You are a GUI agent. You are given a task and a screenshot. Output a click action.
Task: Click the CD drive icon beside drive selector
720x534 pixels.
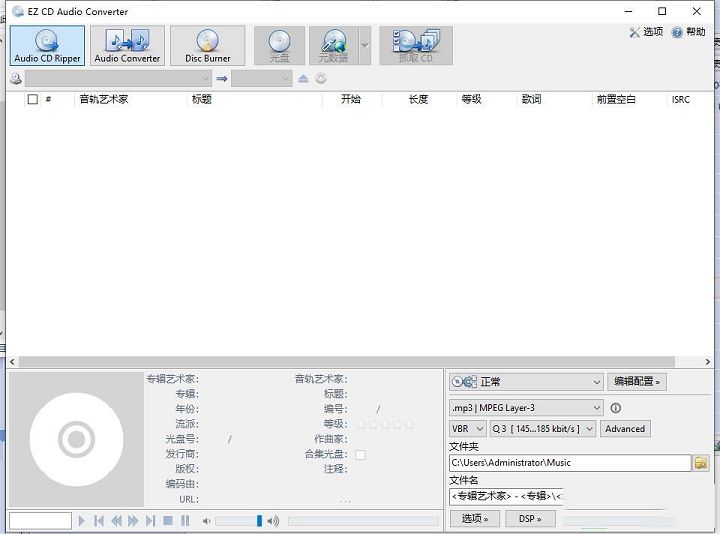16,79
